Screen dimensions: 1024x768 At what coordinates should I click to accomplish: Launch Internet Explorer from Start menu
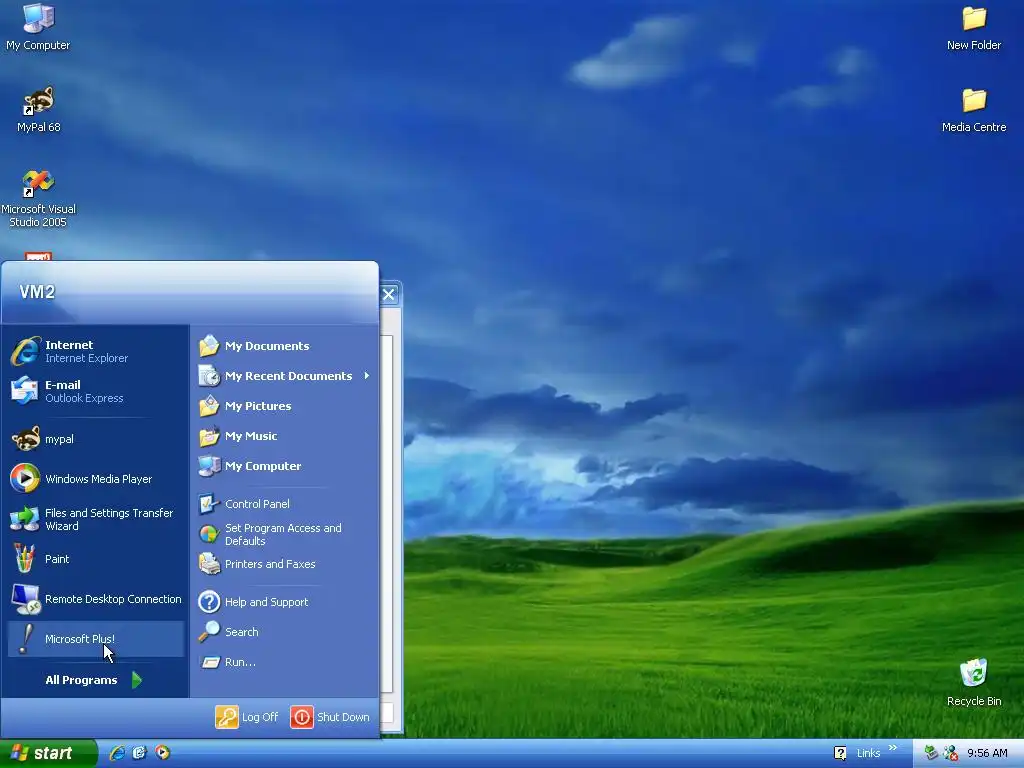click(95, 351)
